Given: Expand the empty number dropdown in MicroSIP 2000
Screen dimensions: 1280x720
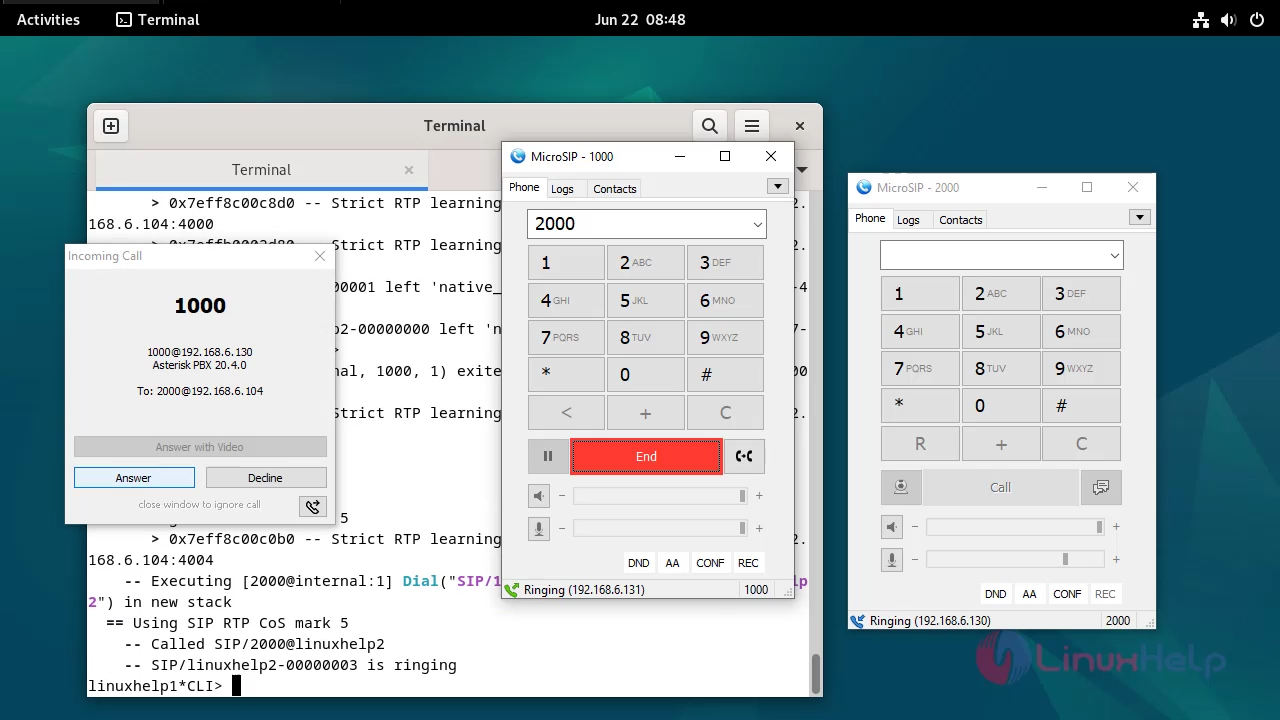Looking at the screenshot, I should pos(1114,255).
